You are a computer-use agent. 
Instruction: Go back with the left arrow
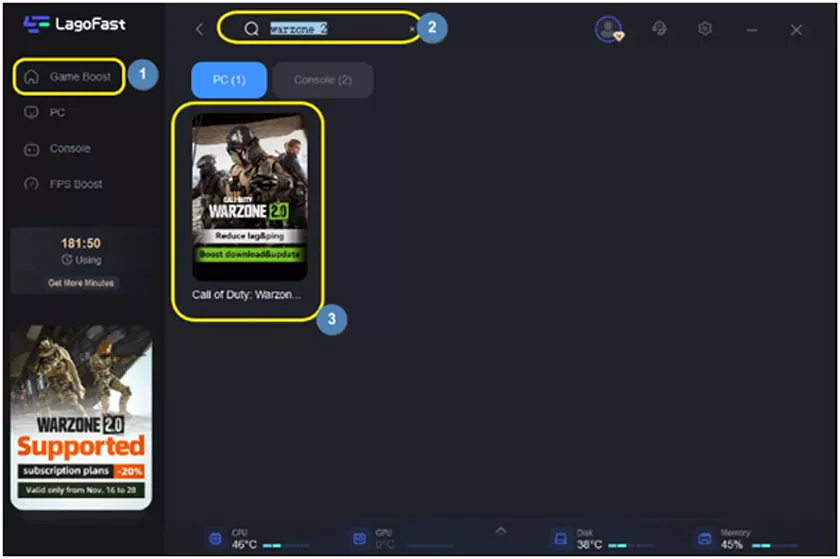199,29
